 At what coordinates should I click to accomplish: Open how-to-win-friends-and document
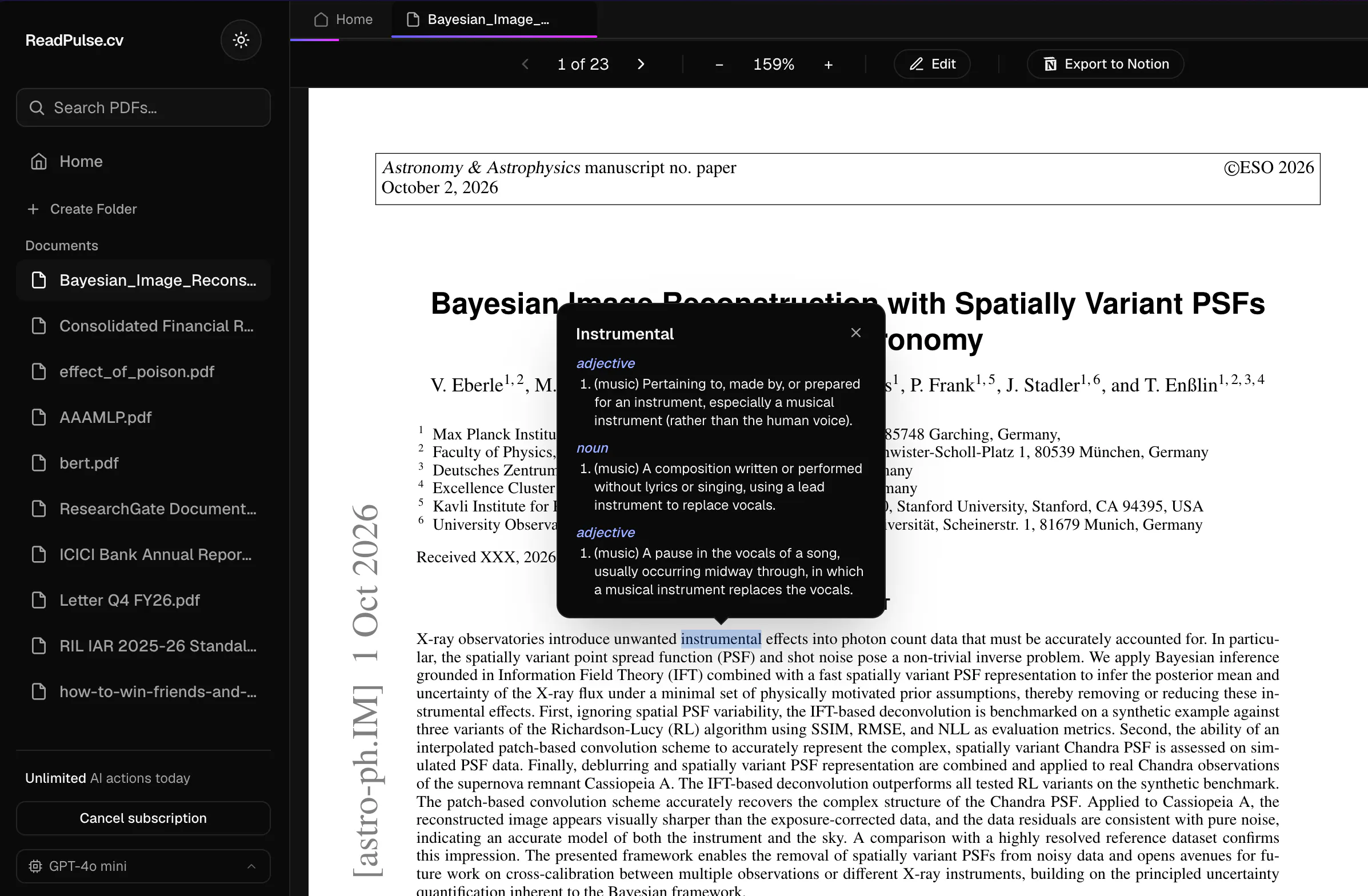[143, 691]
